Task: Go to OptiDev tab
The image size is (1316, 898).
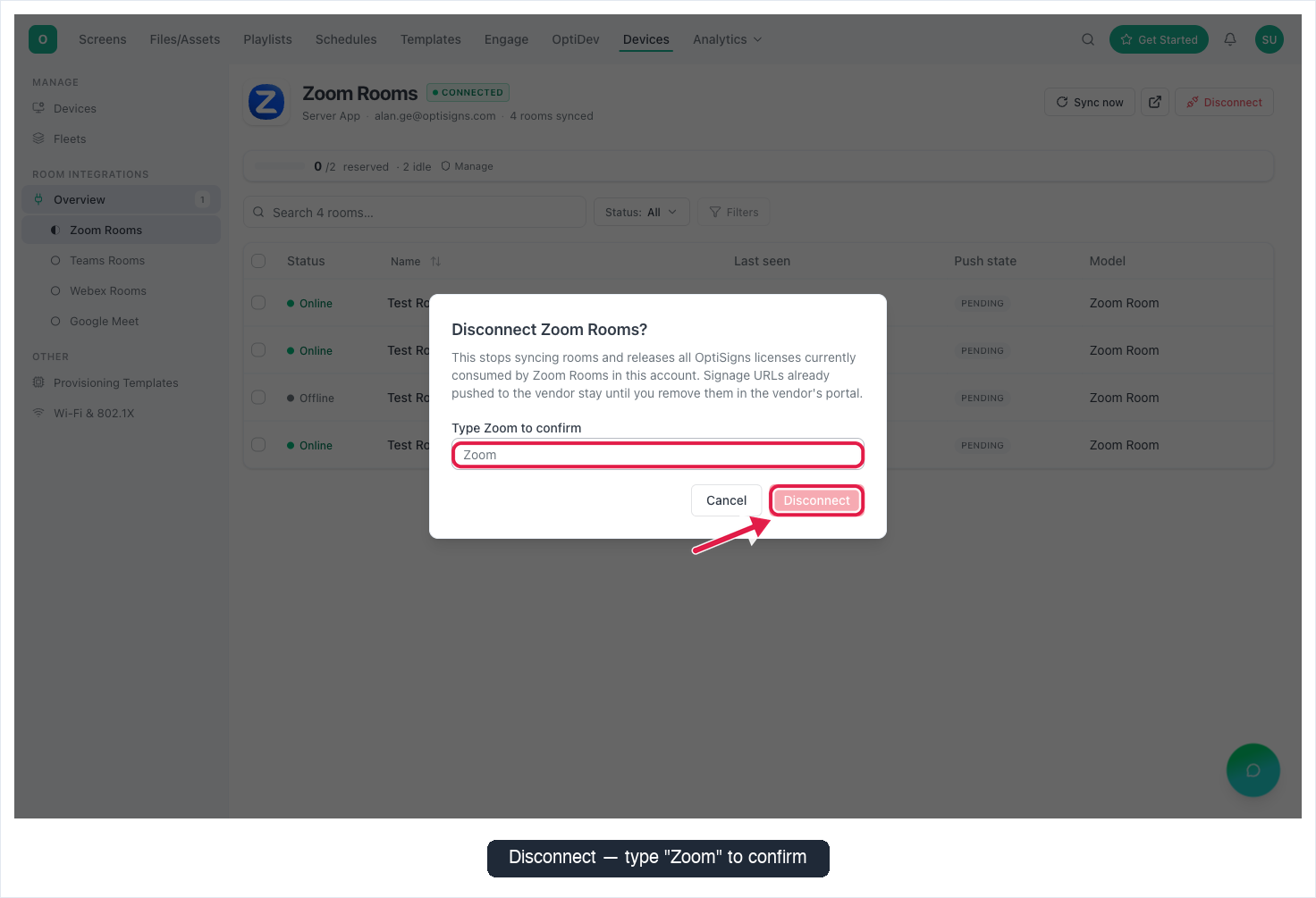Action: (x=576, y=39)
